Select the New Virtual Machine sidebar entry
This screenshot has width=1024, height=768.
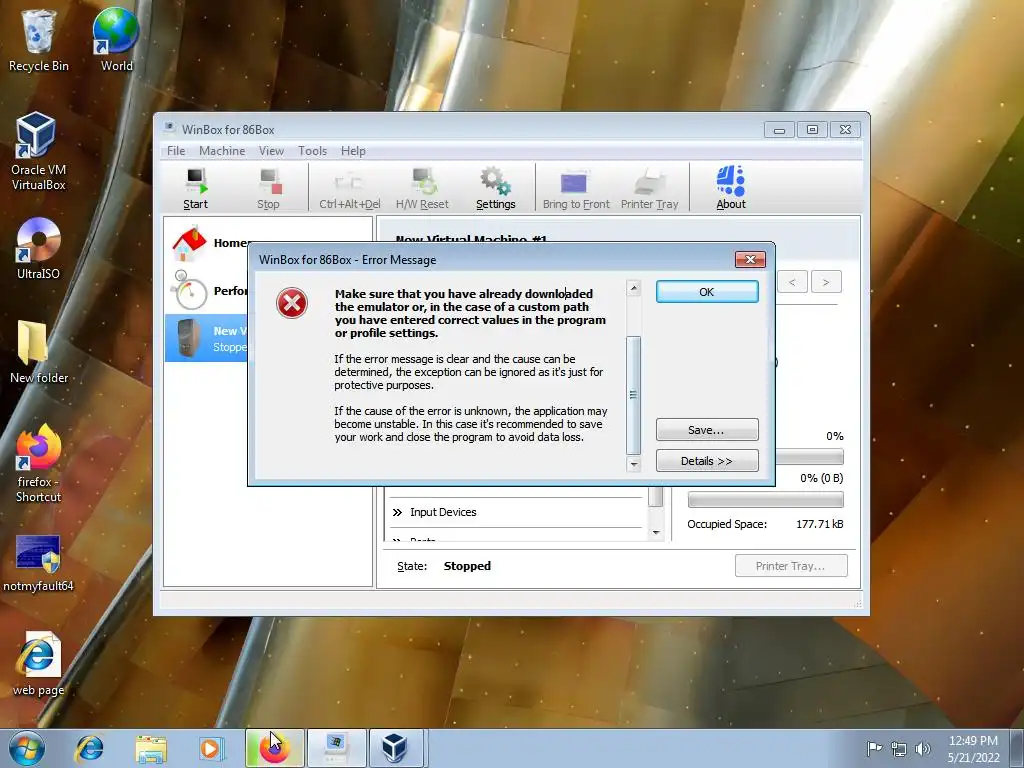click(208, 338)
